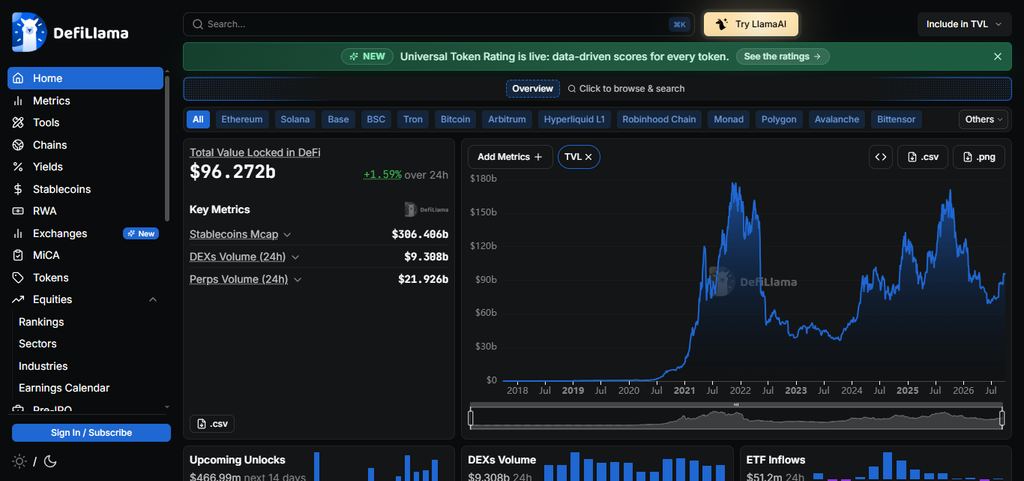Viewport: 1024px width, 481px height.
Task: Filter by Tron chain
Action: (x=413, y=119)
